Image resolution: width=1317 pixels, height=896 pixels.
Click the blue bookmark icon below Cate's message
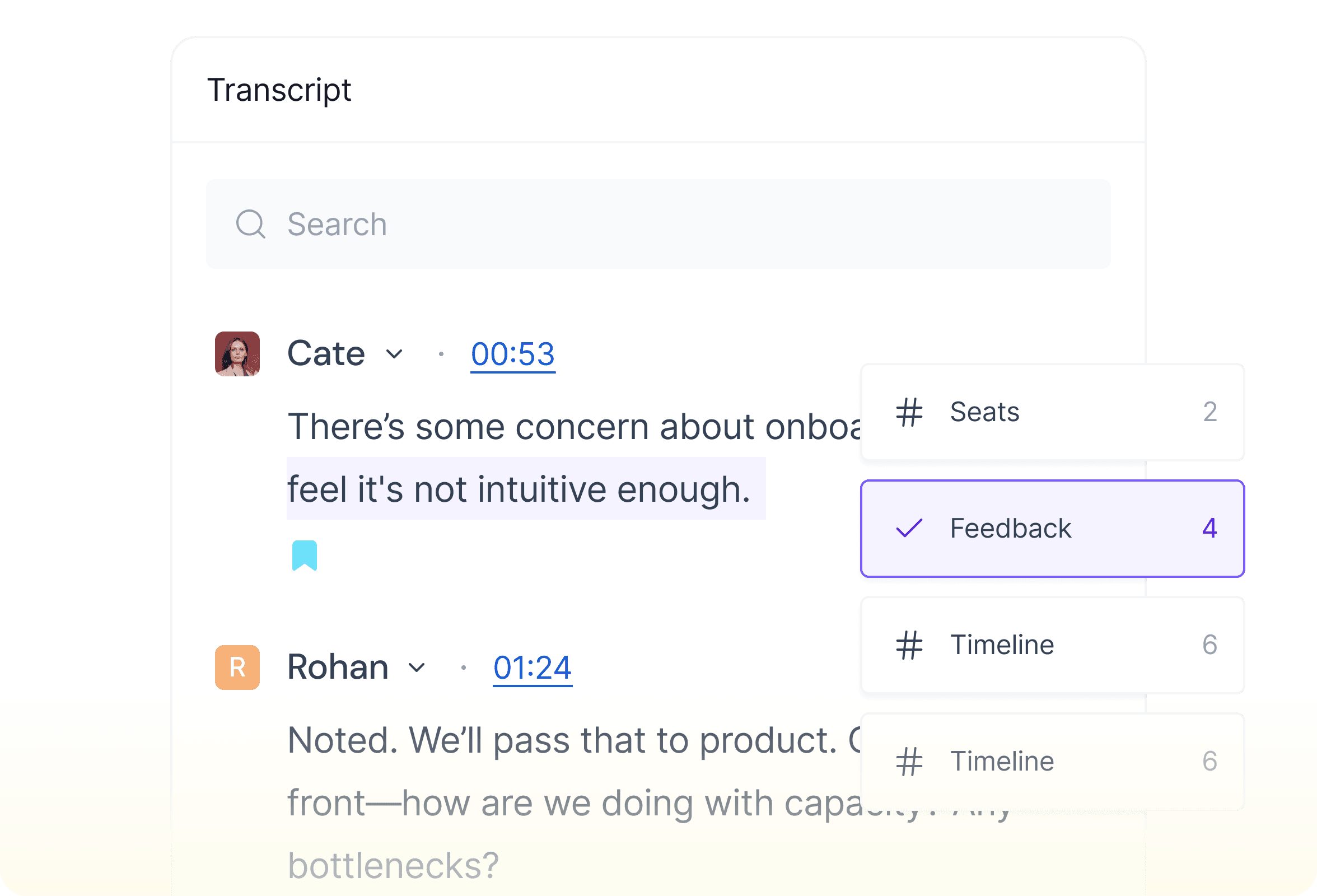pos(304,556)
